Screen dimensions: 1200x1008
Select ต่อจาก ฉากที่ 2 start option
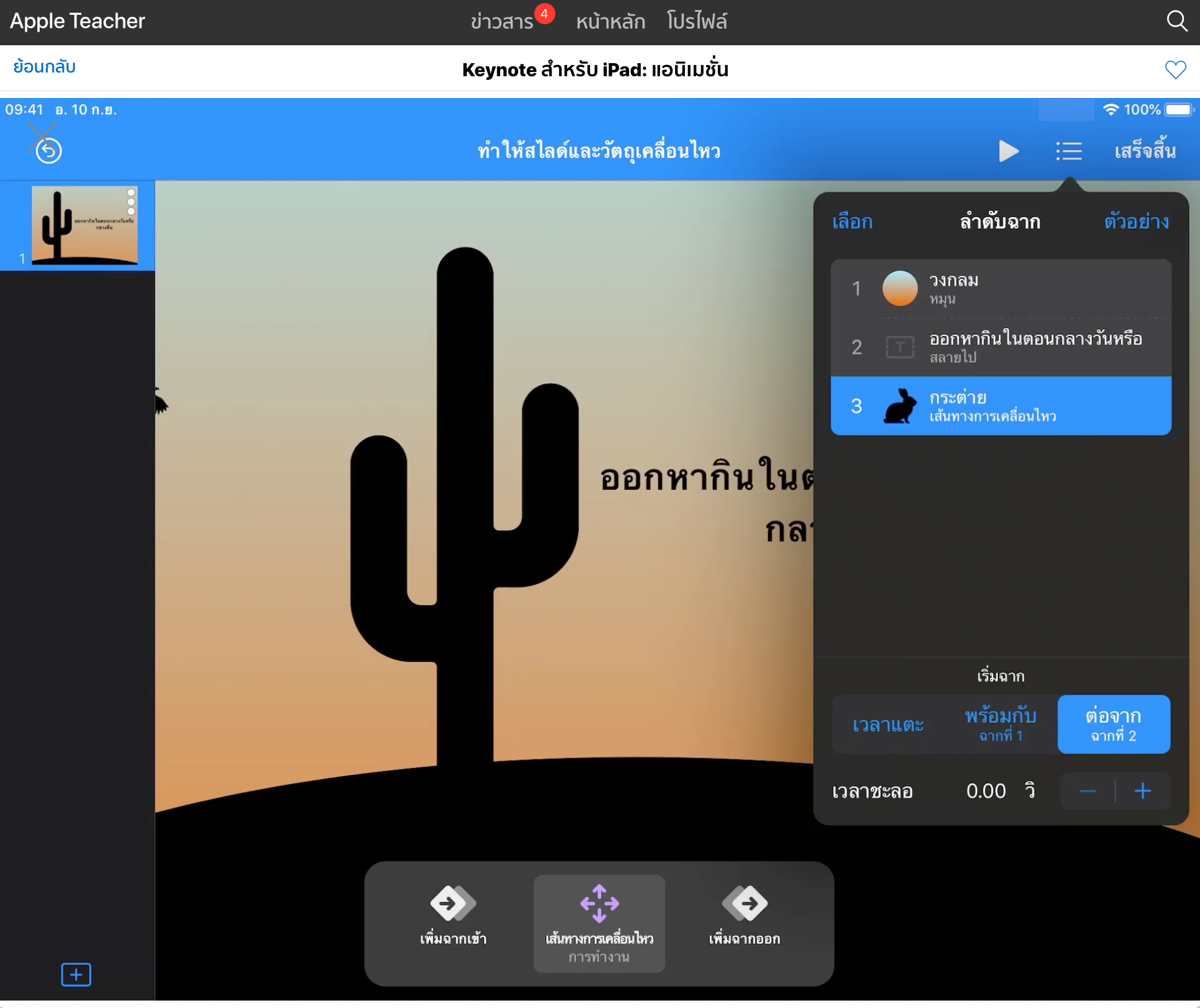(x=1113, y=725)
